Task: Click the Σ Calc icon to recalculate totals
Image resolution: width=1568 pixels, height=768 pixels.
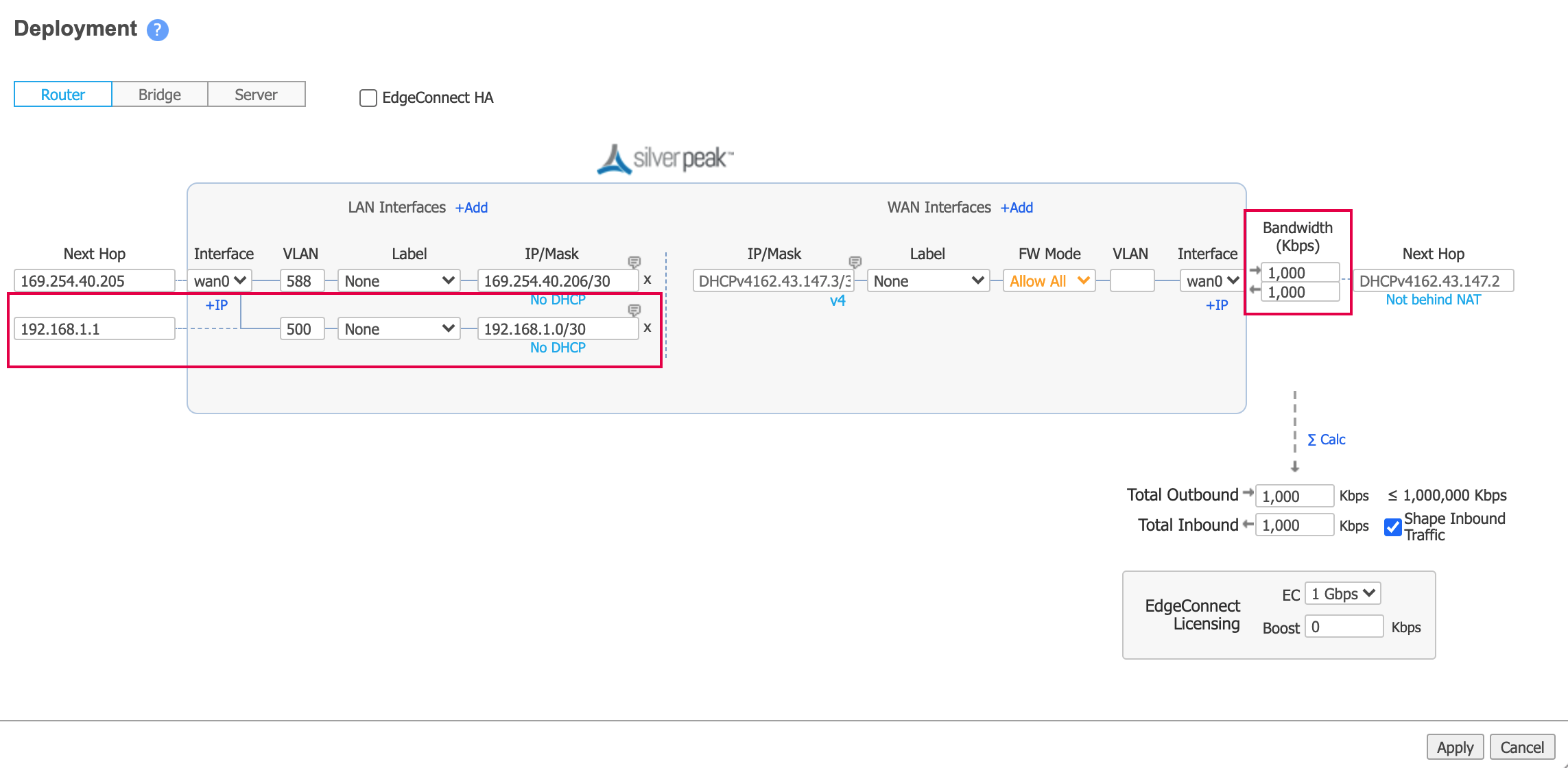Action: [x=1325, y=439]
